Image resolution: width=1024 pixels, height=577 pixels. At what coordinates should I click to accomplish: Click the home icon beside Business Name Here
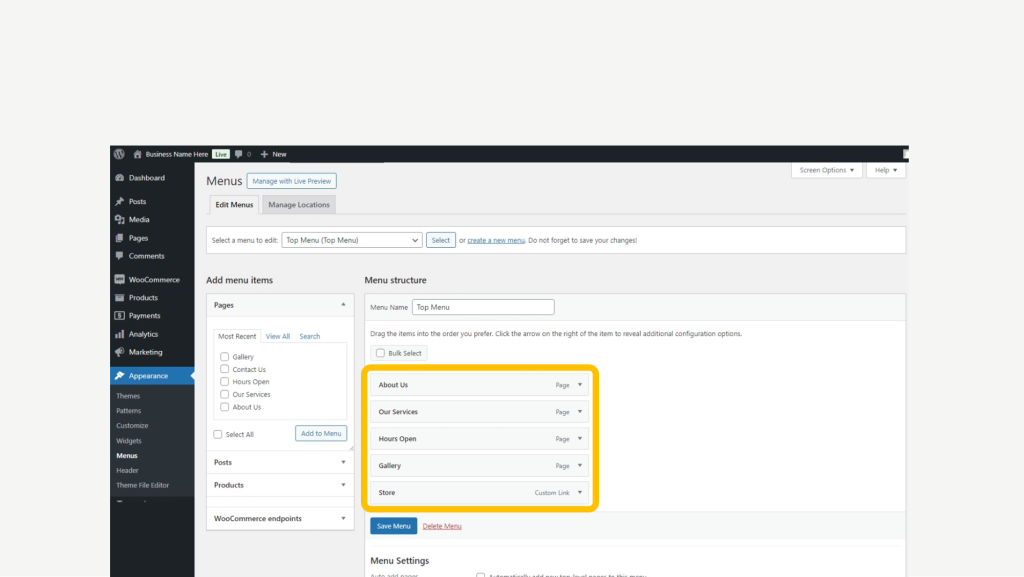(137, 154)
